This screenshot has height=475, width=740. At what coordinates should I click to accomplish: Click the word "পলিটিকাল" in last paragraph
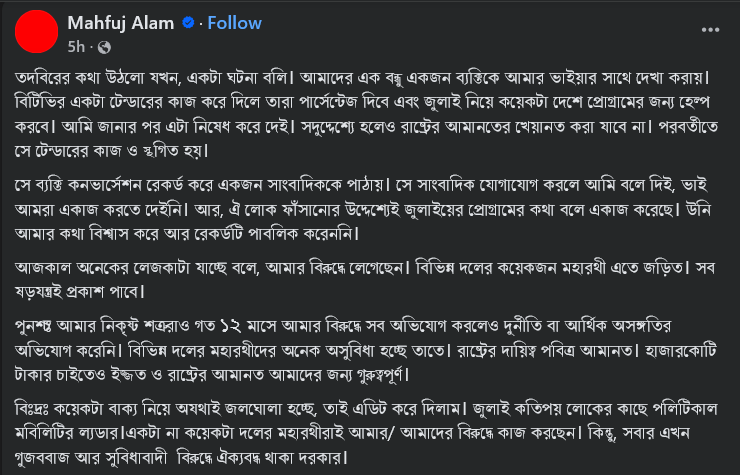pos(686,408)
